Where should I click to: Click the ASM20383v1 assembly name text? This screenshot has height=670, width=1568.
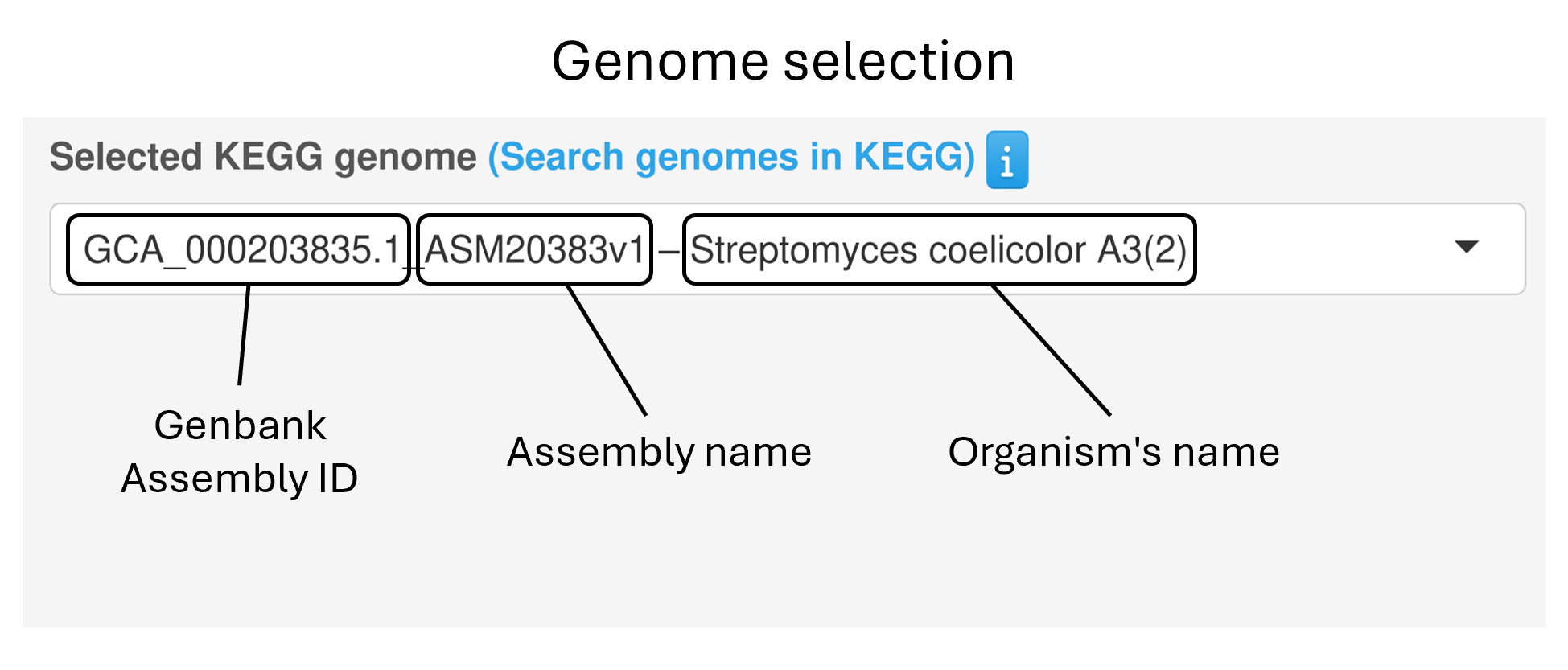pyautogui.click(x=535, y=250)
